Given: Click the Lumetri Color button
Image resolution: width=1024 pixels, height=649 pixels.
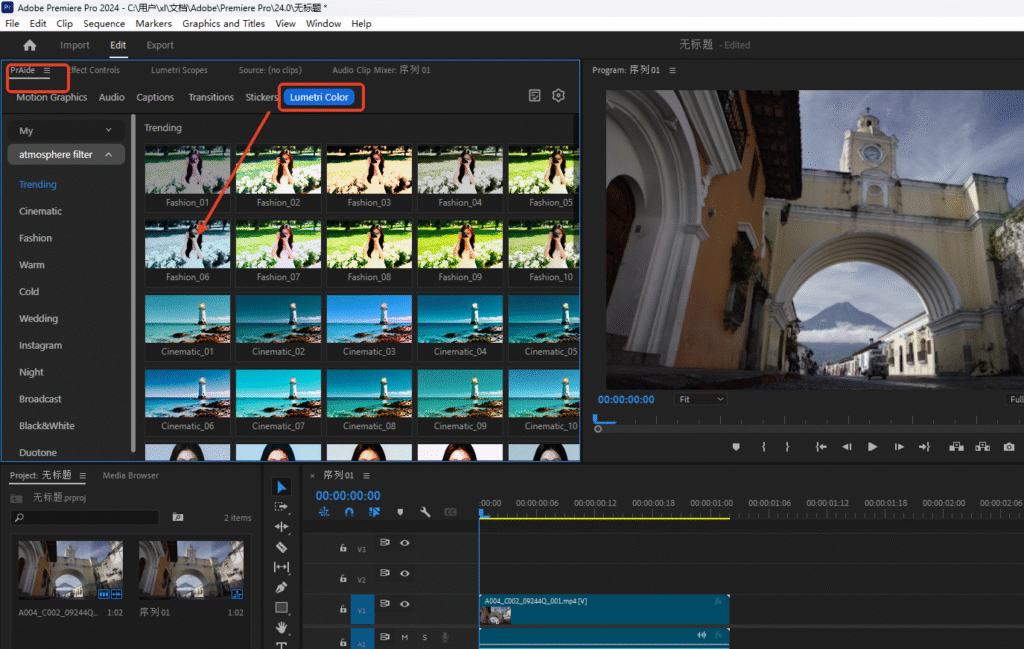Looking at the screenshot, I should 320,97.
